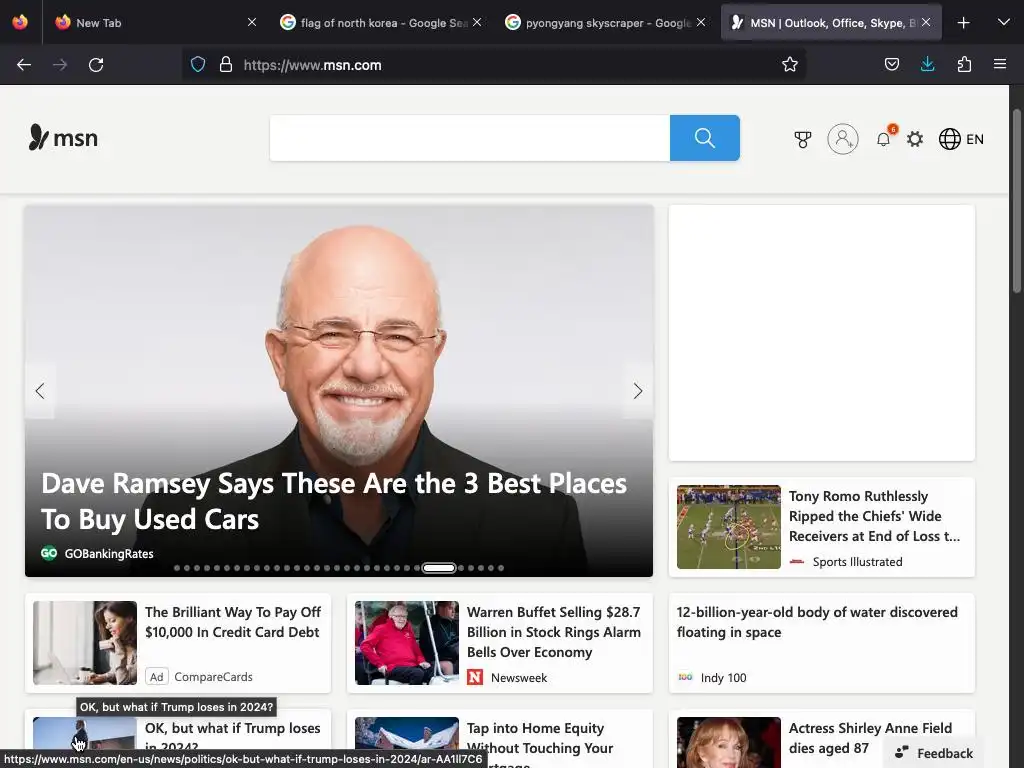Switch to pyongyang skyscraper tab
The height and width of the screenshot is (768, 1024).
click(607, 23)
